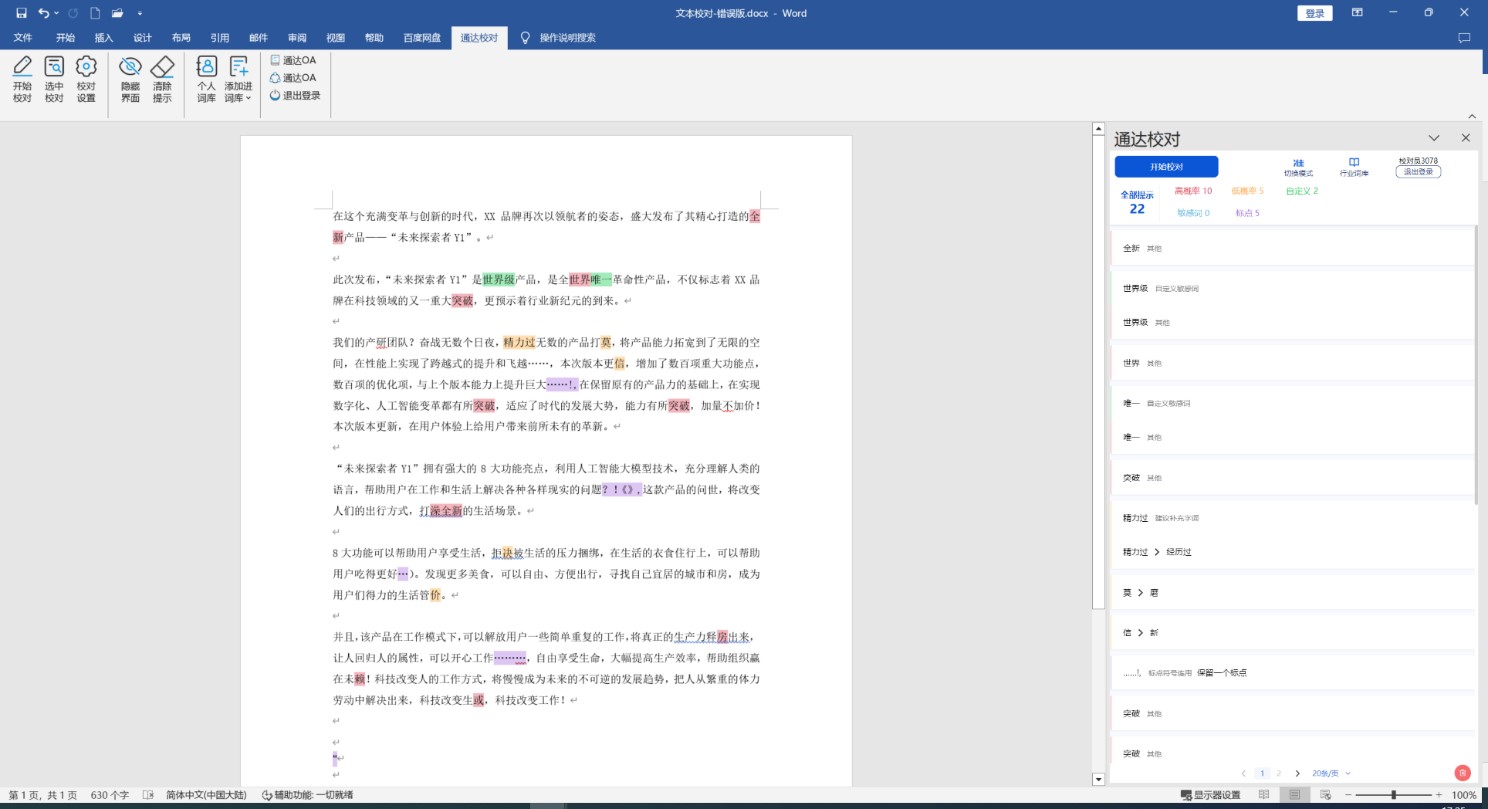Viewport: 1488px width, 809px height.
Task: Click the save icon in quick access toolbar
Action: [21, 13]
